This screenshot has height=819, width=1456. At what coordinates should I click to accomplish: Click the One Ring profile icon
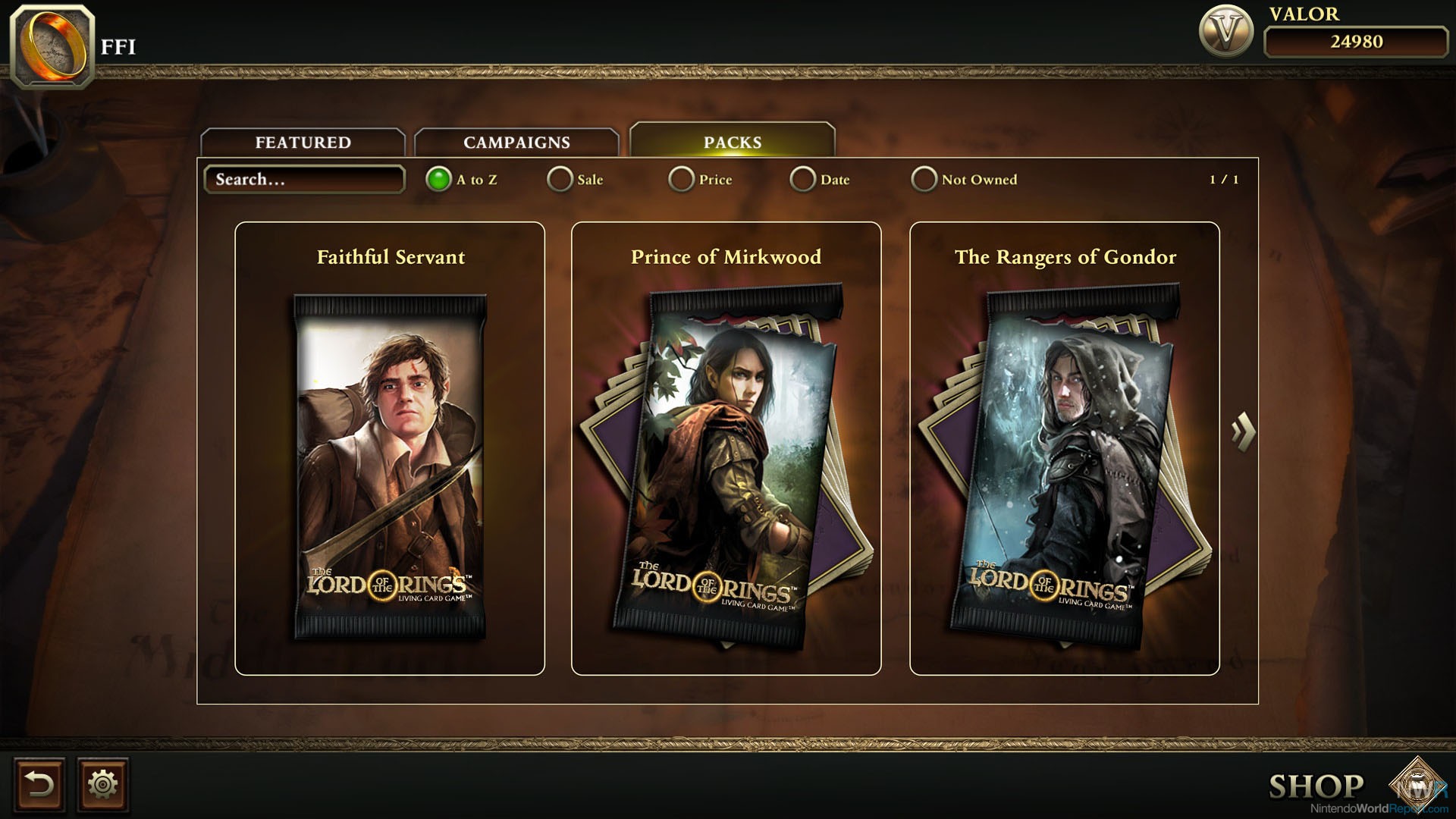[52, 46]
